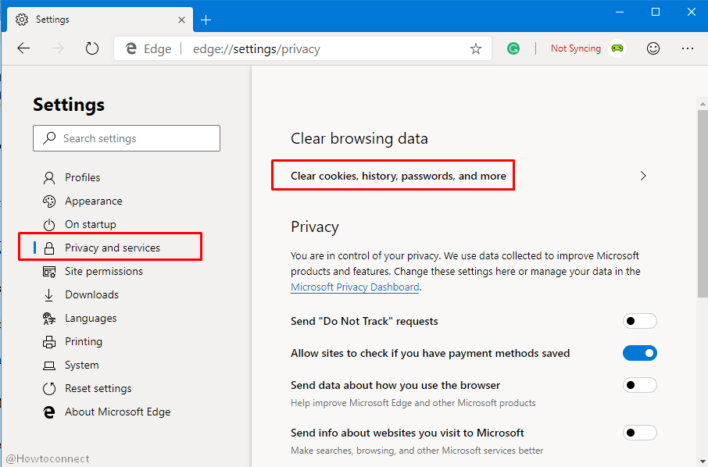Screen dimensions: 708x467
Task: Open System settings
Action: [x=82, y=365]
